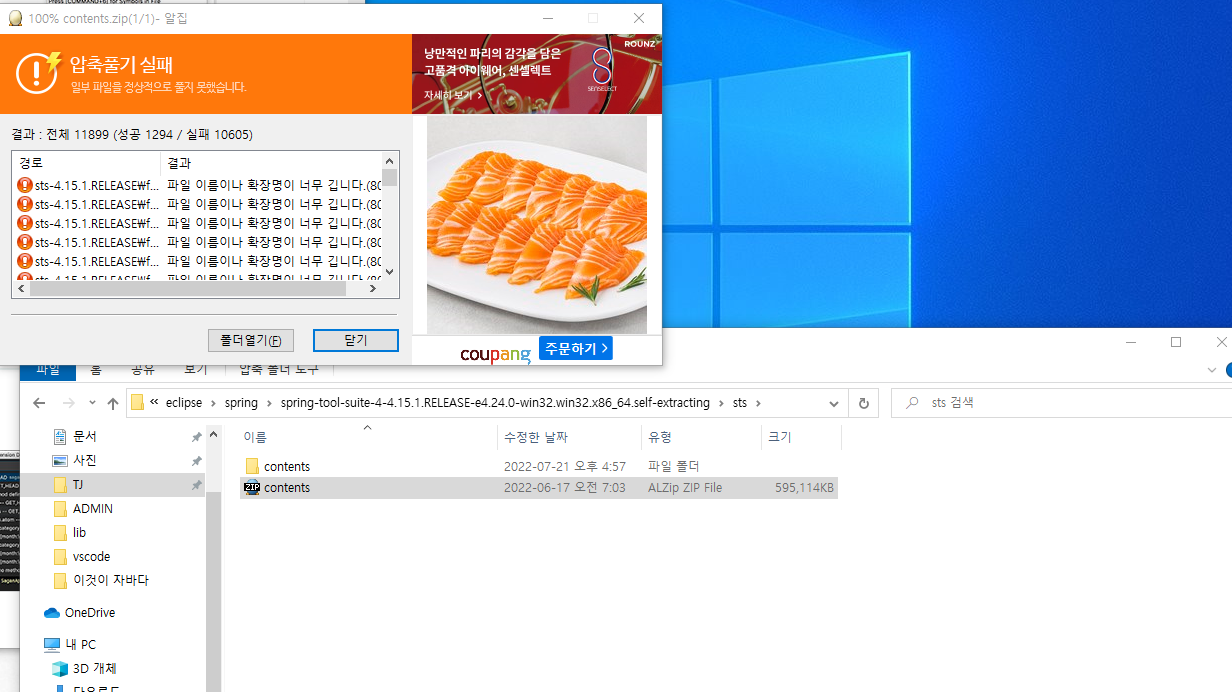
Task: Click 내 PC in navigation pane
Action: pos(80,645)
